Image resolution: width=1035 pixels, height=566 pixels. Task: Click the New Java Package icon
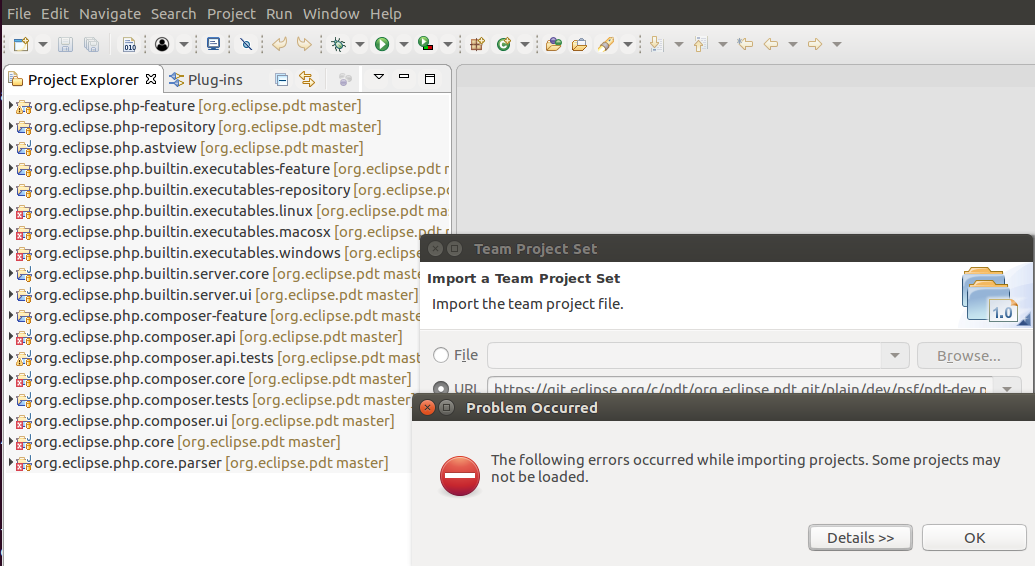click(477, 44)
